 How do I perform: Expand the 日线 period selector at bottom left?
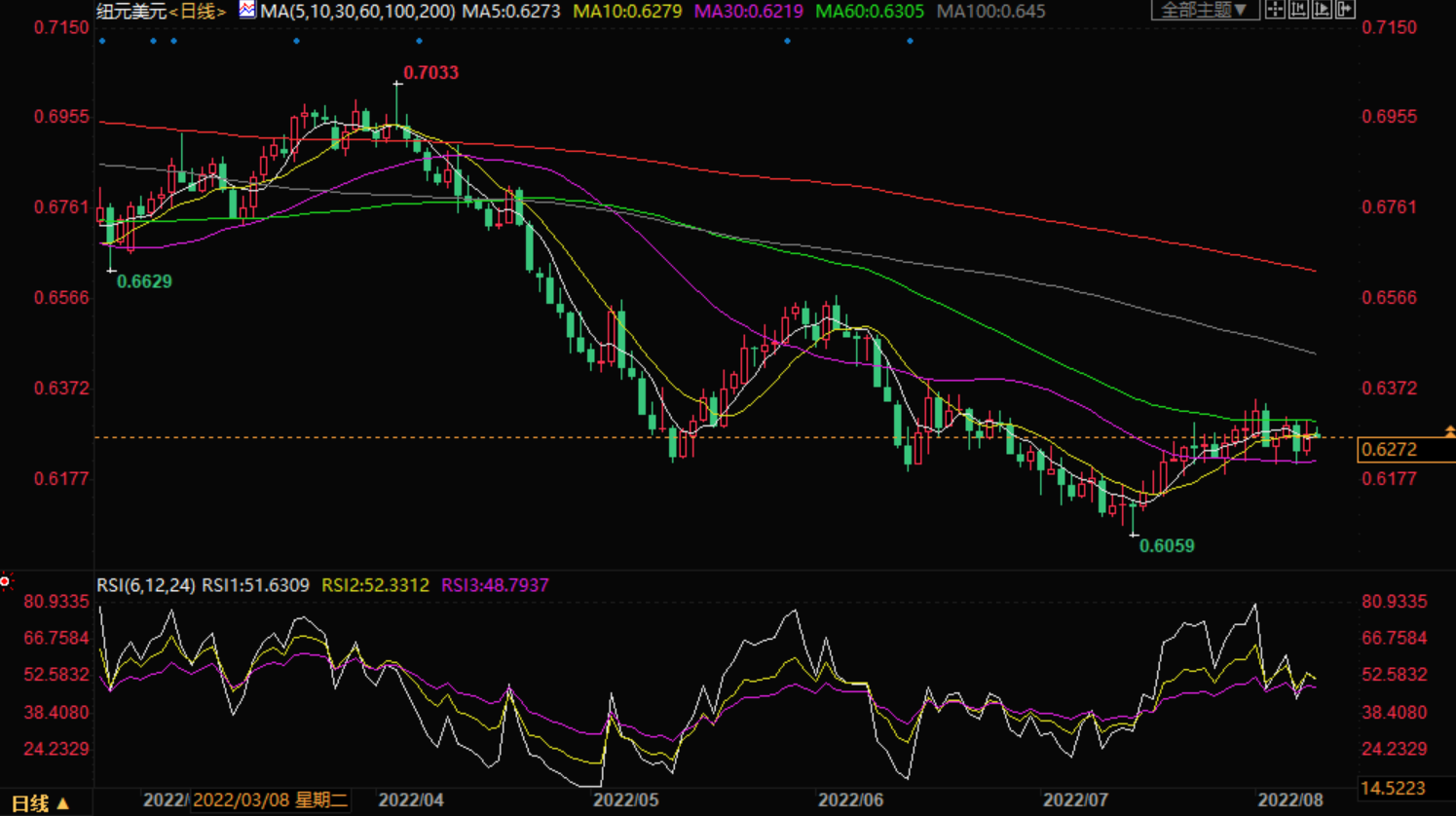point(41,803)
